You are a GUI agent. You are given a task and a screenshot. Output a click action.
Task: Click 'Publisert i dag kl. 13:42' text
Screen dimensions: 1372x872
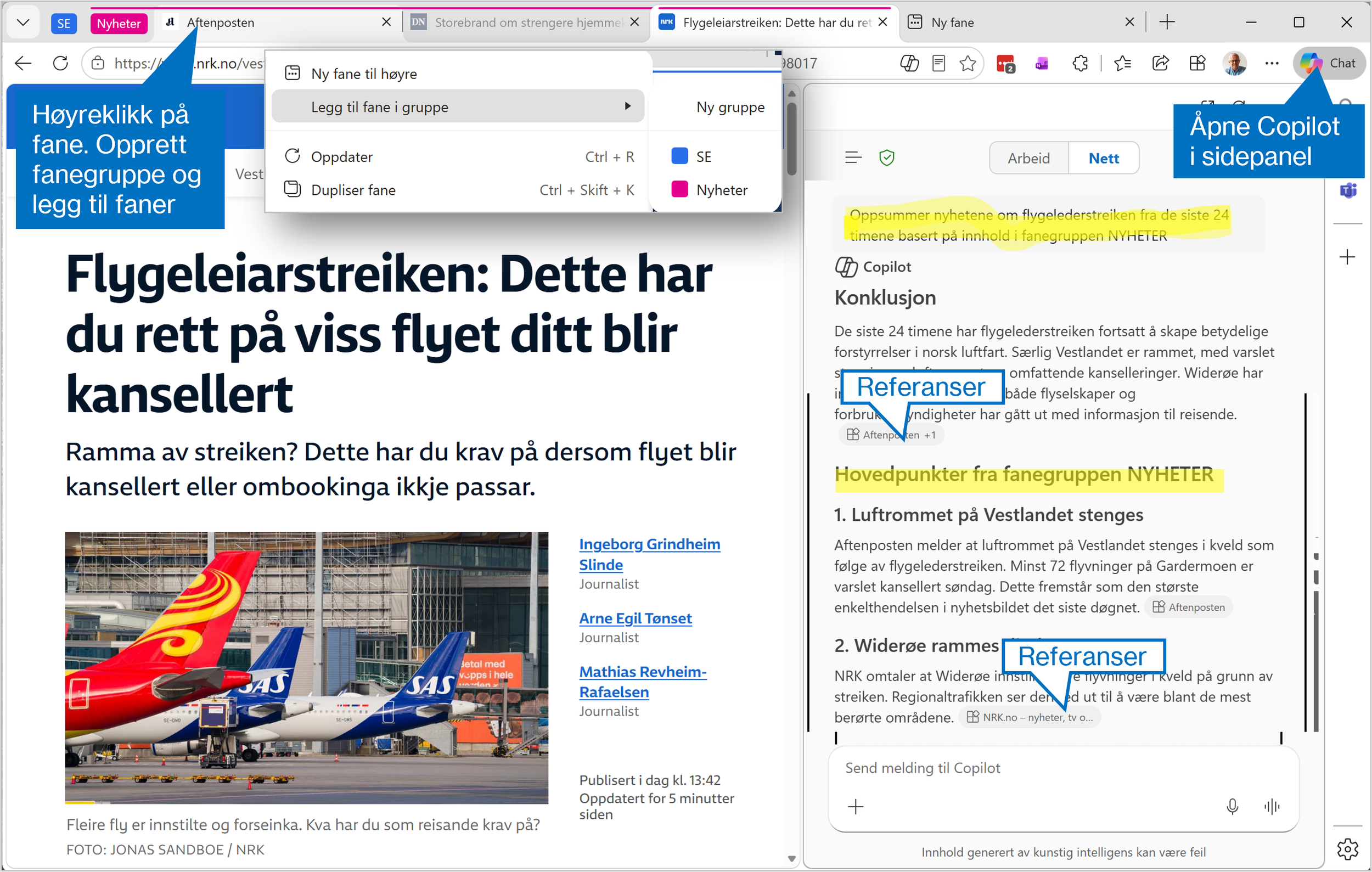(650, 780)
